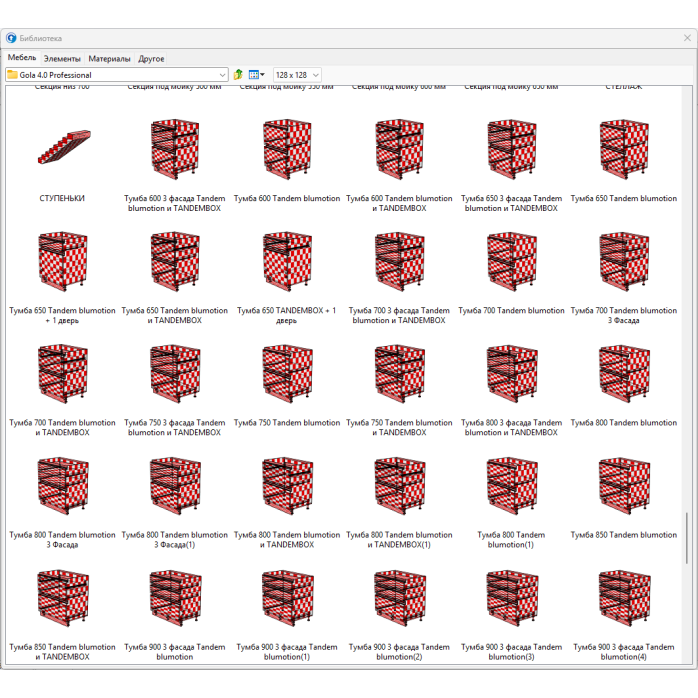Select Тумба 650 Tandem blumotion + 1 дверь thumbnail

point(63,261)
